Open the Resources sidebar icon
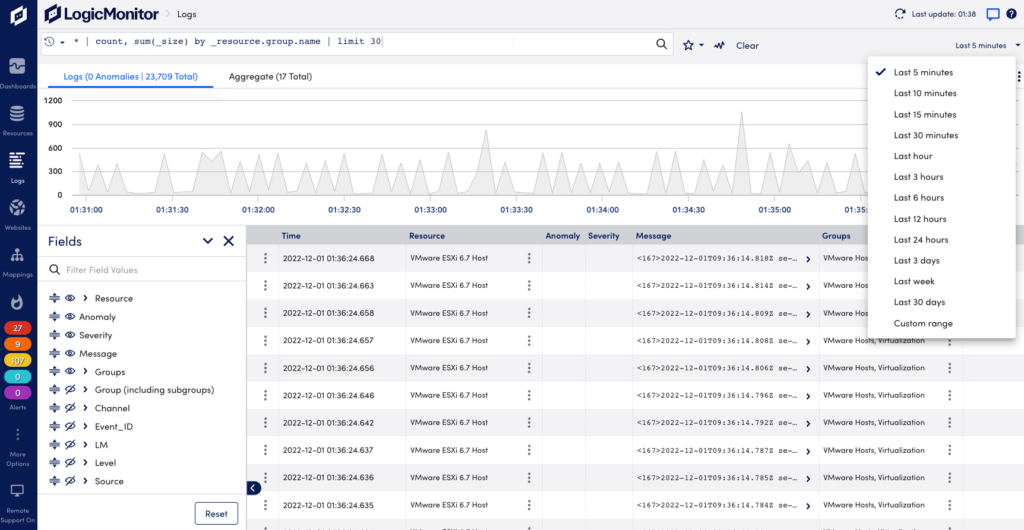Viewport: 1024px width, 530px height. (x=18, y=120)
